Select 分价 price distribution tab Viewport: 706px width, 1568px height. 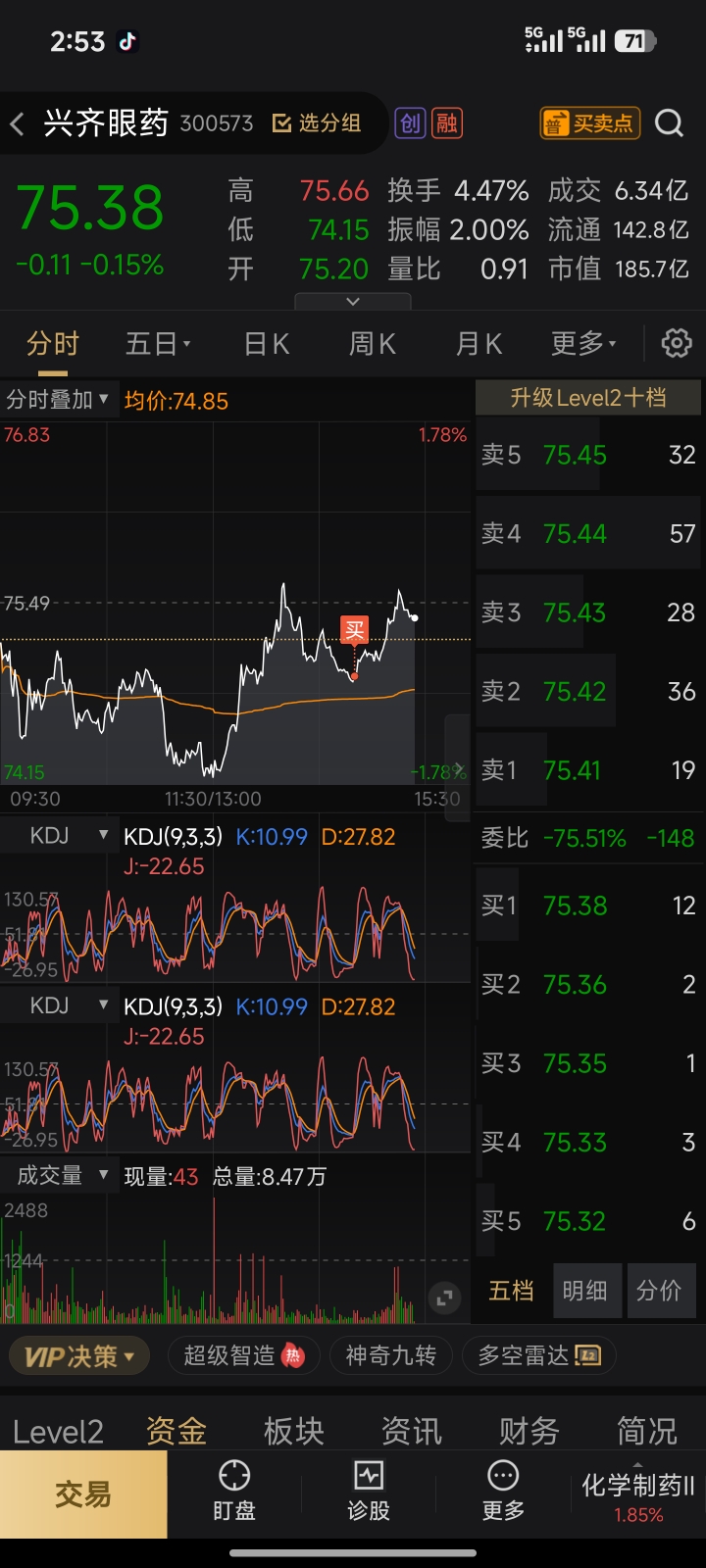pos(659,1291)
